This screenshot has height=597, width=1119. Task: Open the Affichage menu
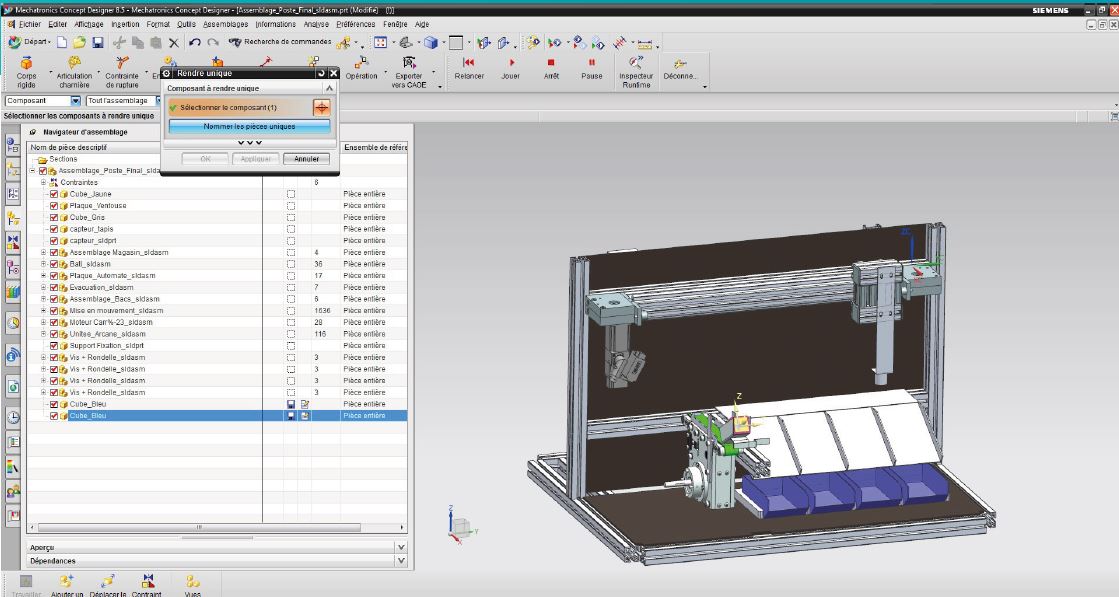tap(88, 24)
